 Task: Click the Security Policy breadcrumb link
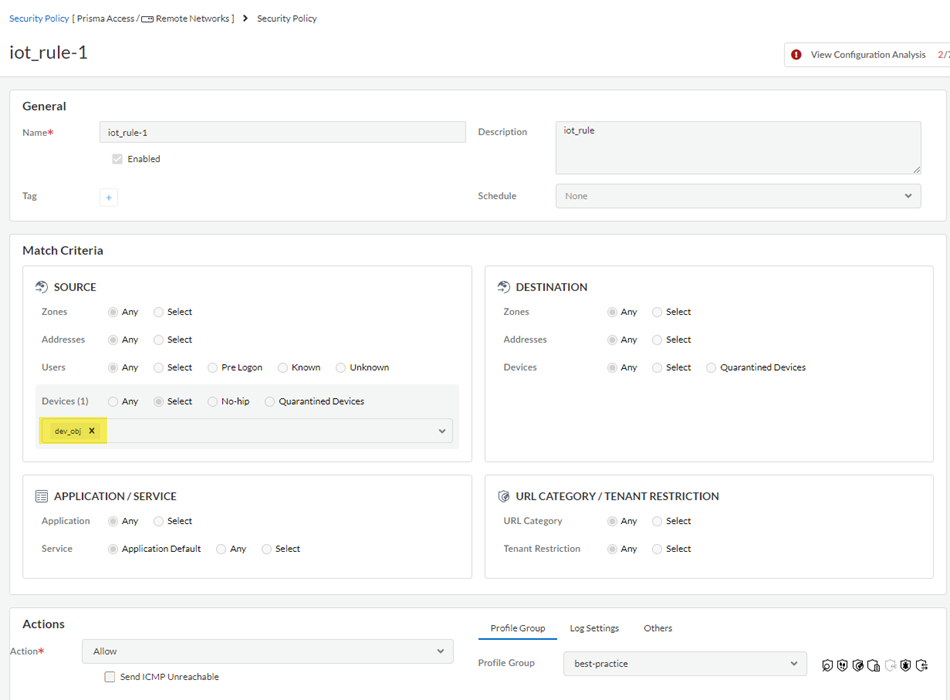[x=39, y=19]
